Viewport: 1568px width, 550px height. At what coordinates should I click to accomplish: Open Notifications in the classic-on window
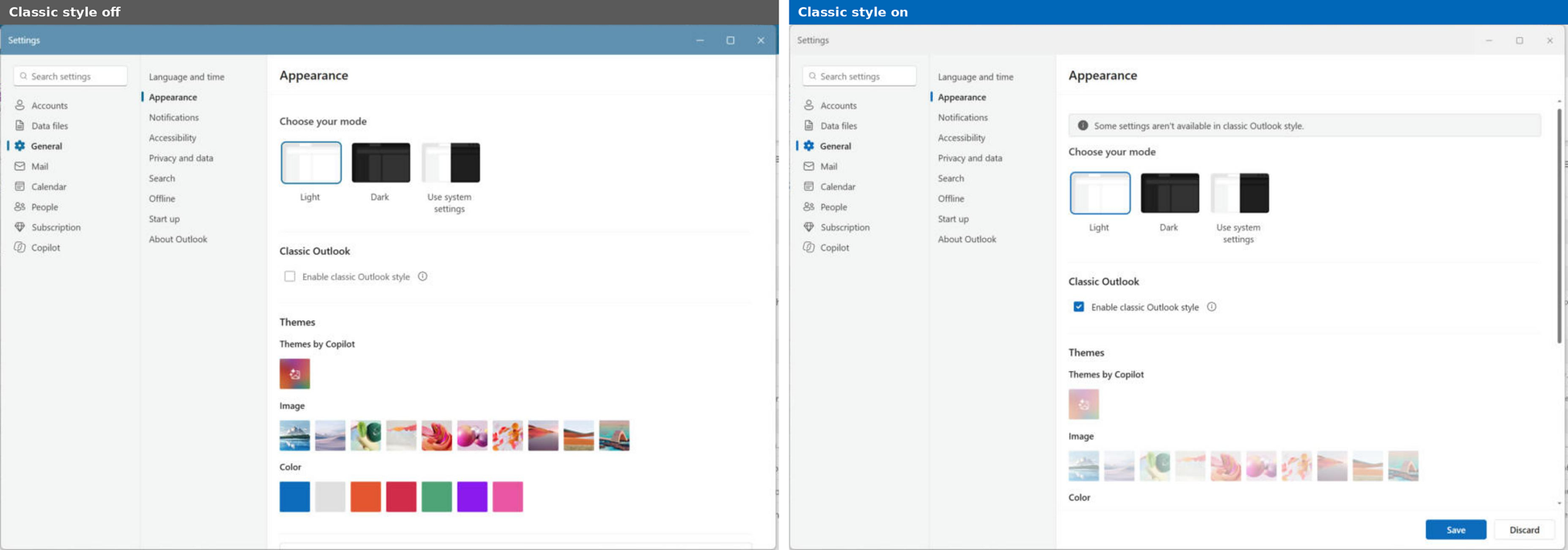(963, 117)
